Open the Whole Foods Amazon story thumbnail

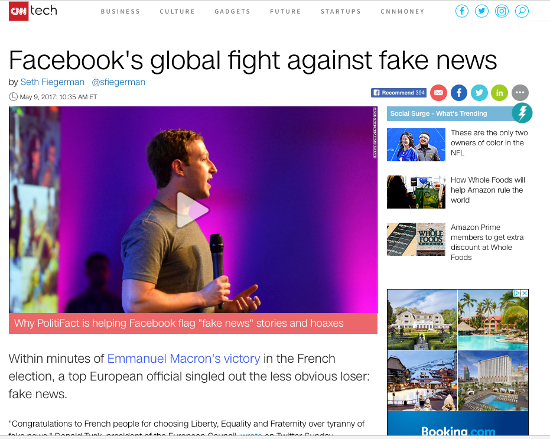point(416,192)
